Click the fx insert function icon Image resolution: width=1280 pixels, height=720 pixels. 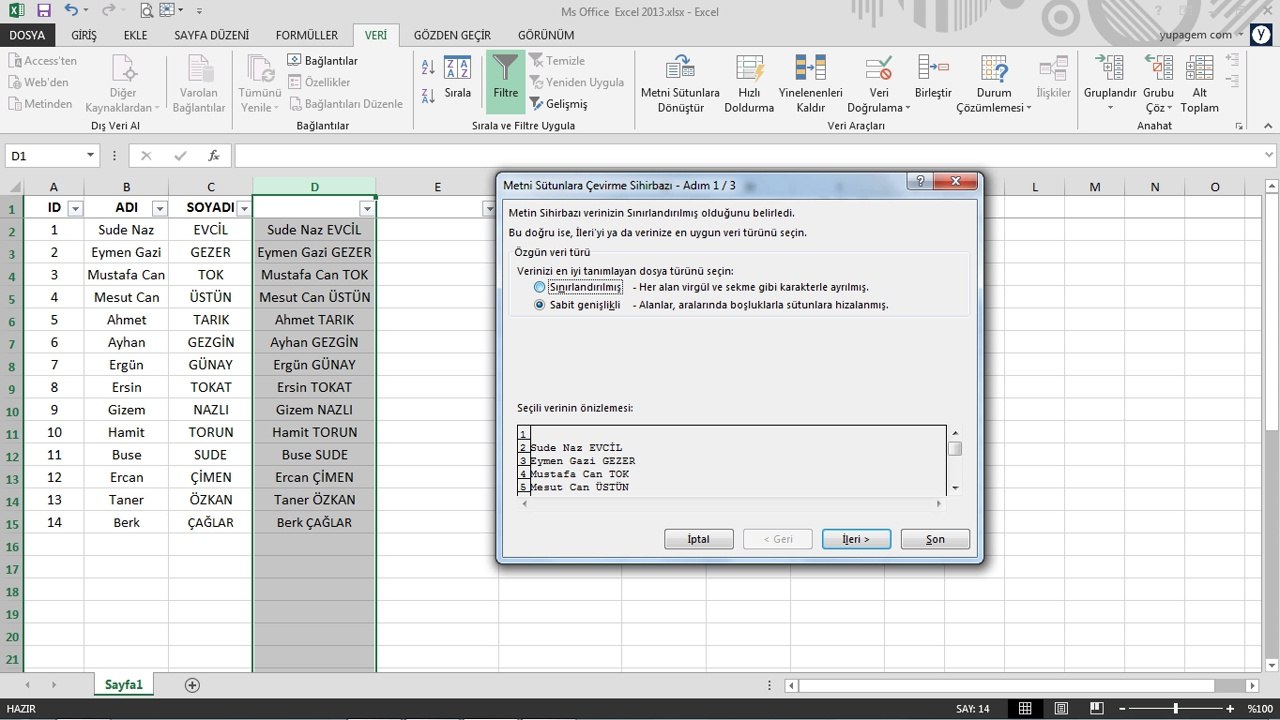214,156
